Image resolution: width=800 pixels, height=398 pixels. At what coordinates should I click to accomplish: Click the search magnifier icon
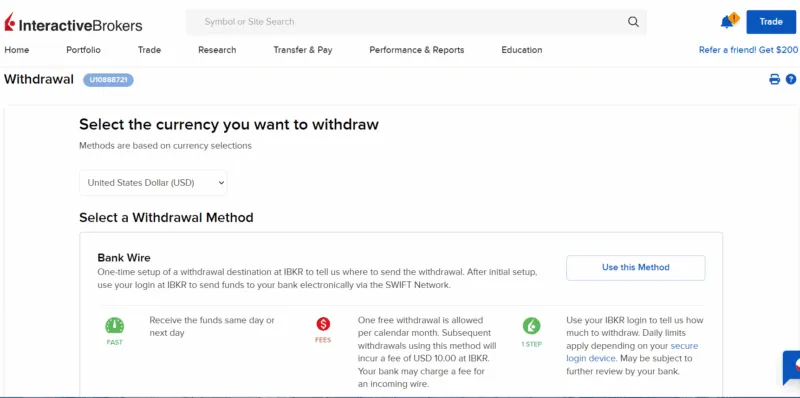pos(633,22)
